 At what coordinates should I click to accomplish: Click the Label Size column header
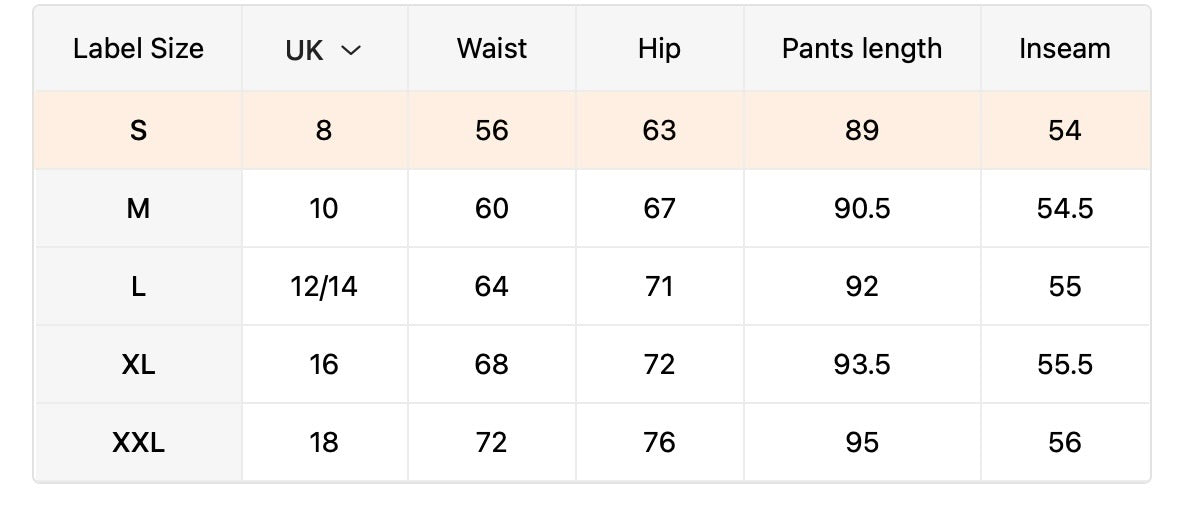[138, 49]
